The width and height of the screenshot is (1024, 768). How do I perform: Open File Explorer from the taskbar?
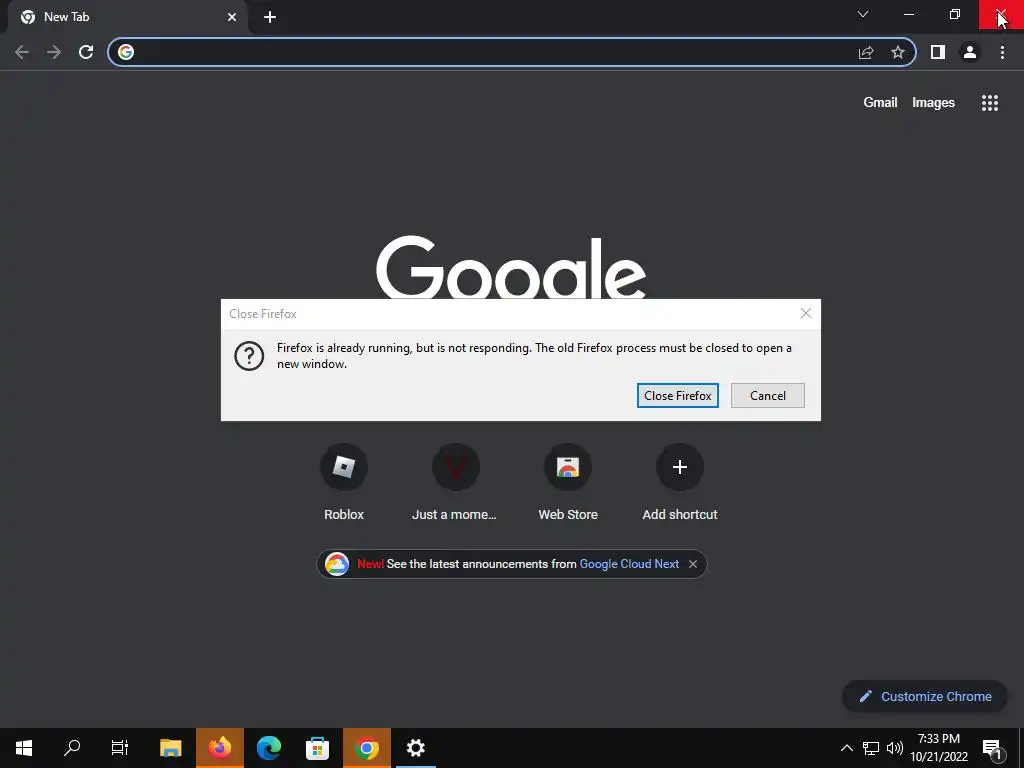[x=170, y=748]
